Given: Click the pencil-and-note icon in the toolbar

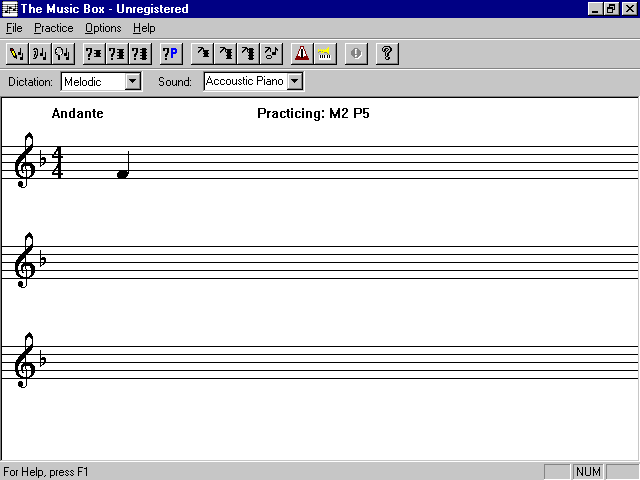Looking at the screenshot, I should click(17, 53).
